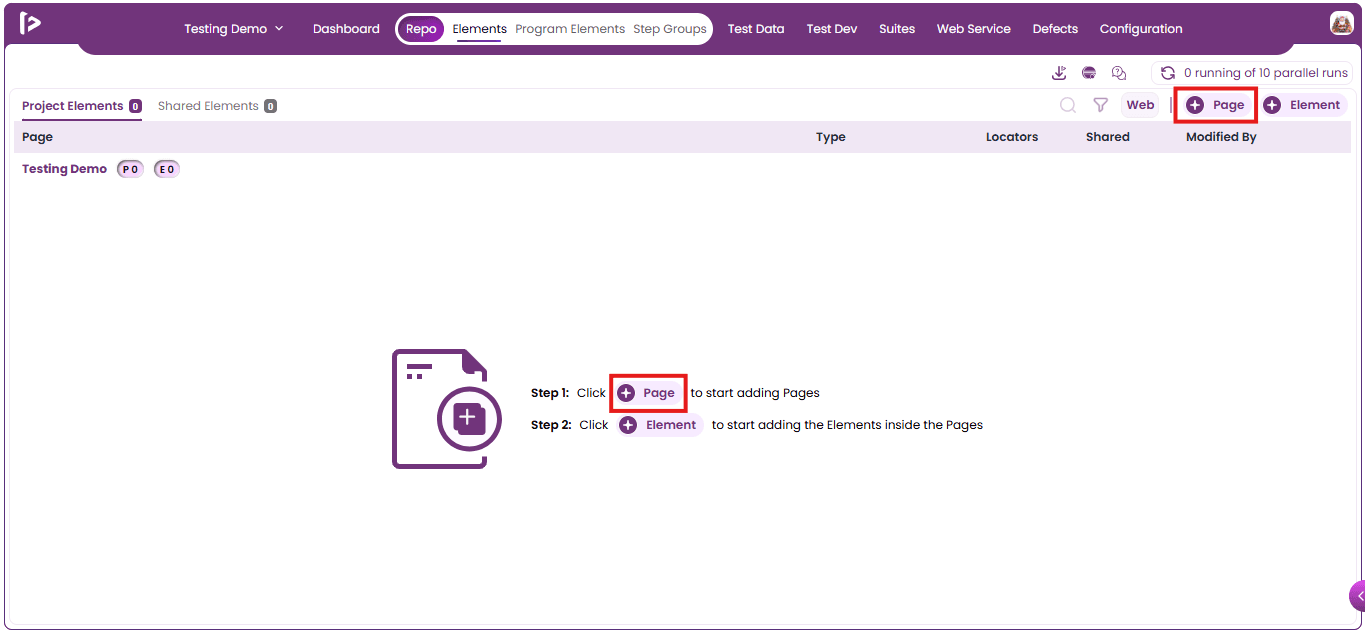
Task: Click the Modified By column header
Action: 1221,137
